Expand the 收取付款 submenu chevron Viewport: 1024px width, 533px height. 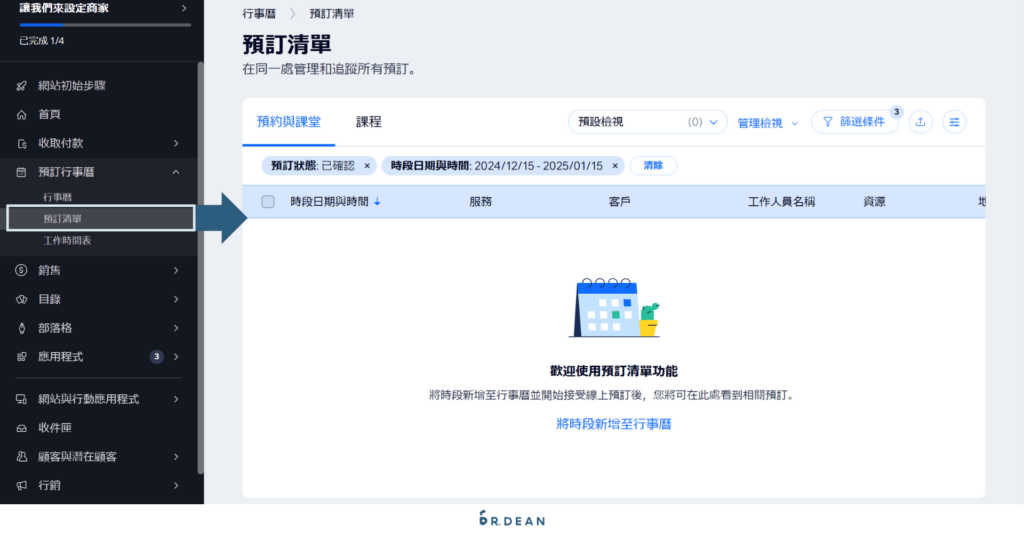tap(176, 143)
